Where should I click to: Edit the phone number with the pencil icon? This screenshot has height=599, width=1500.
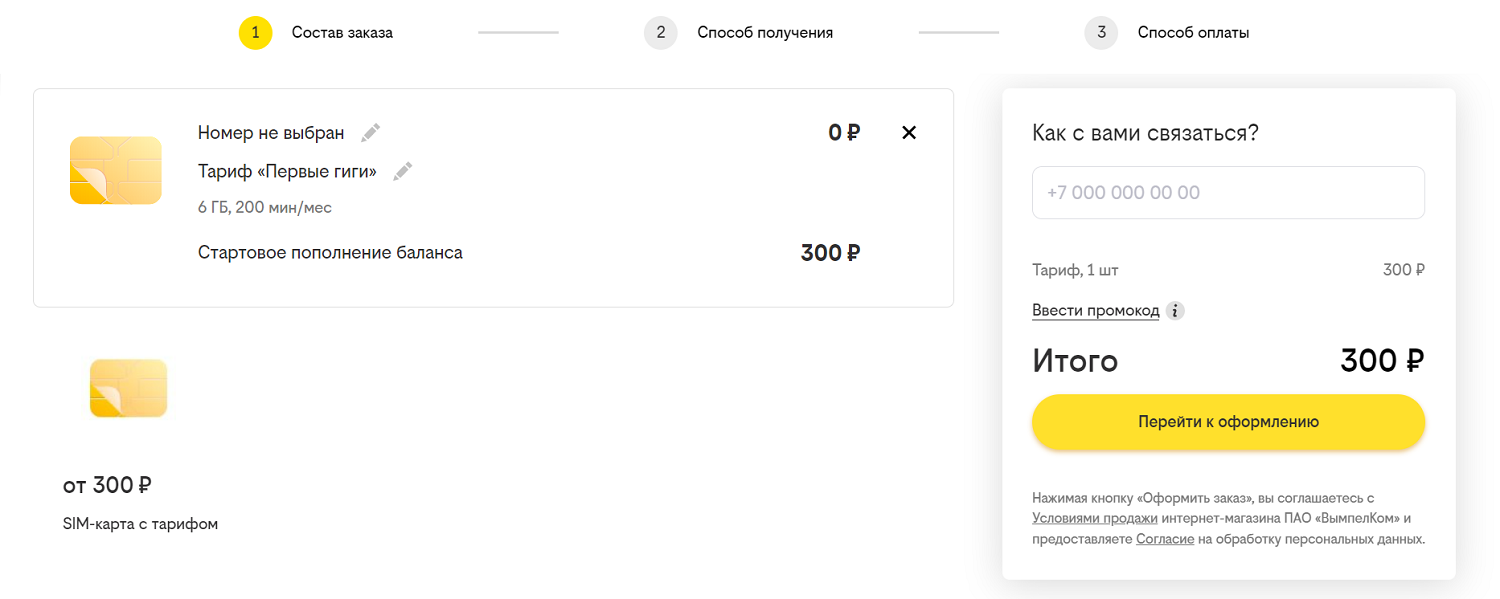[x=371, y=132]
